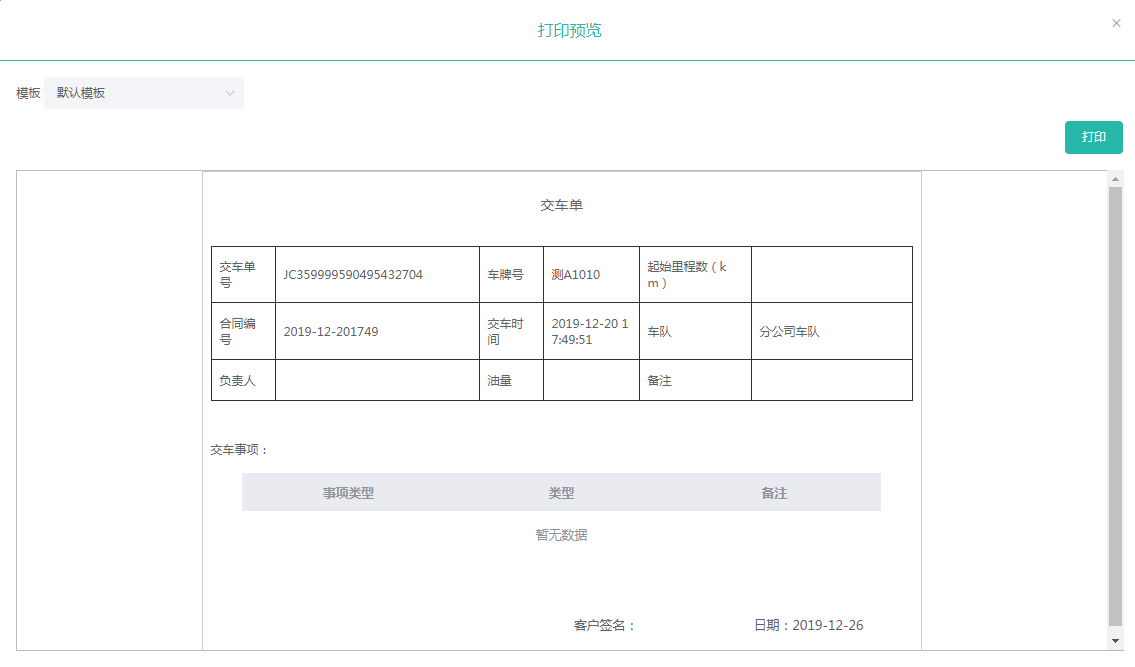Viewport: 1135px width, 667px height.
Task: Click the 交车时间 value cell
Action: [x=590, y=331]
